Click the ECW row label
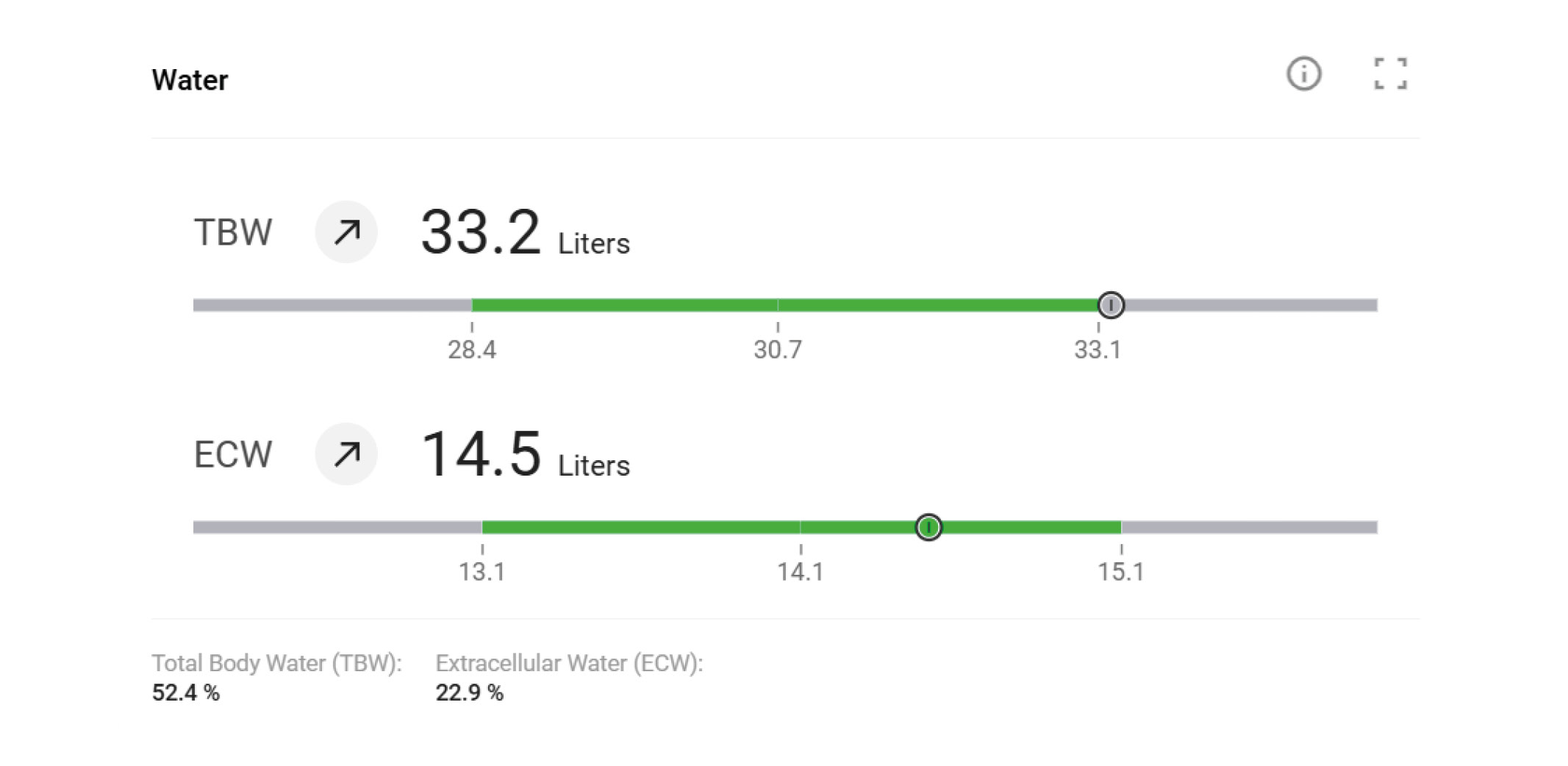 point(233,455)
